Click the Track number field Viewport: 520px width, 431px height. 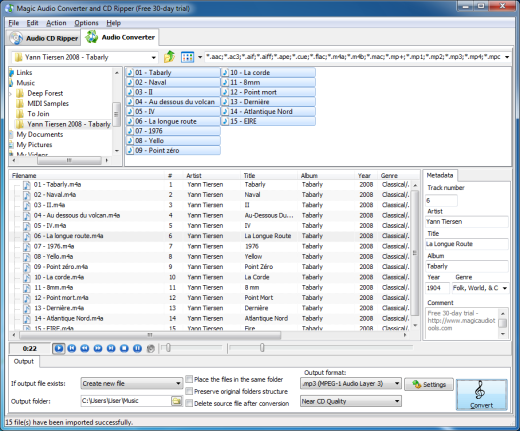coord(441,201)
